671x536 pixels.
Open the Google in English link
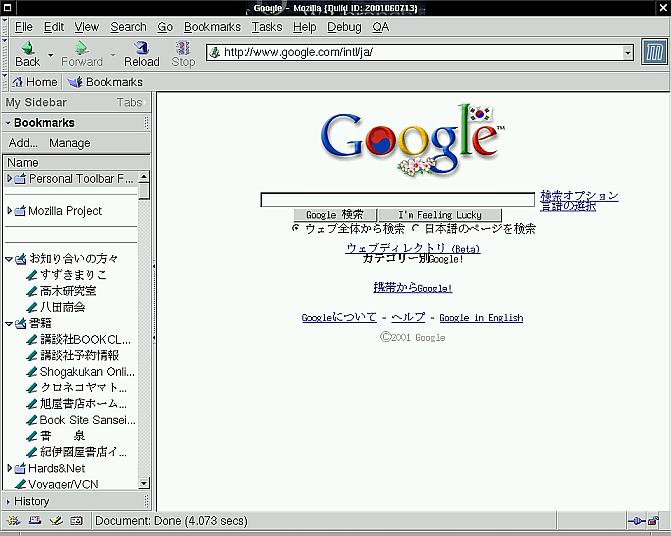tap(481, 317)
